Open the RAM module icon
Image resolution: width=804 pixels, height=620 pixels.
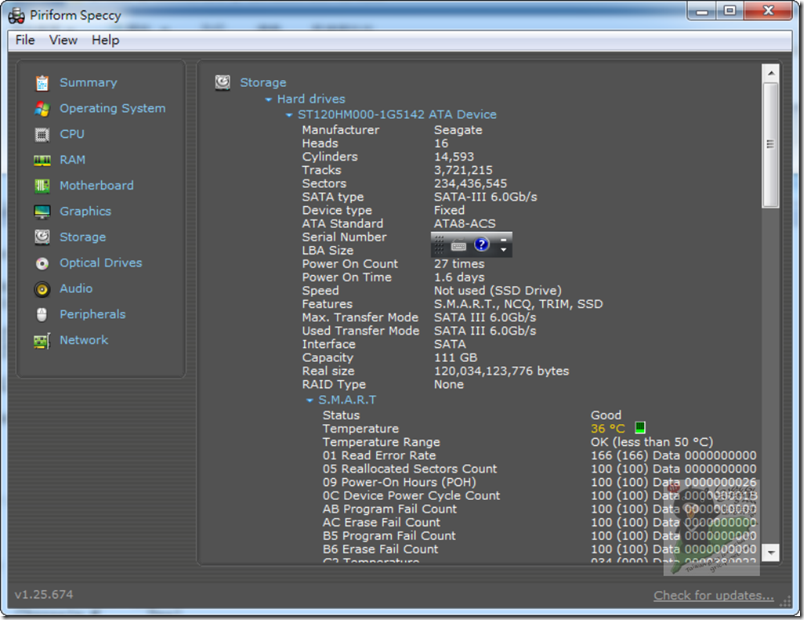tap(42, 160)
